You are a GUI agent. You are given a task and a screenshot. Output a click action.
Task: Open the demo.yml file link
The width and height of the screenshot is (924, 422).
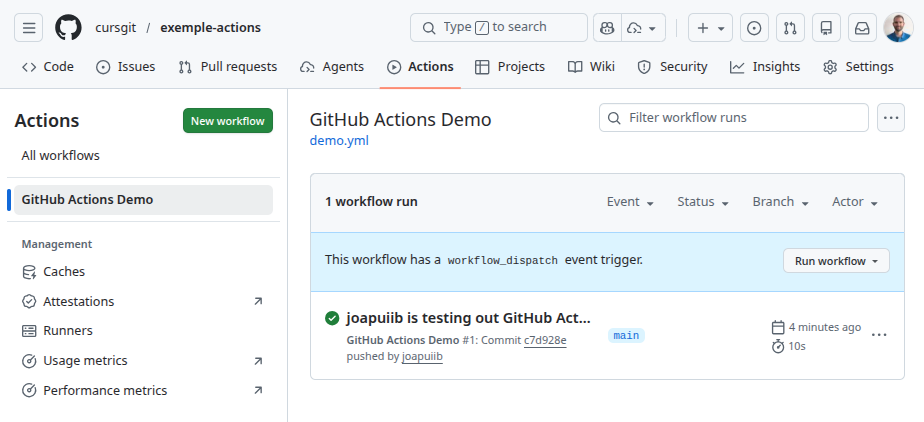339,141
